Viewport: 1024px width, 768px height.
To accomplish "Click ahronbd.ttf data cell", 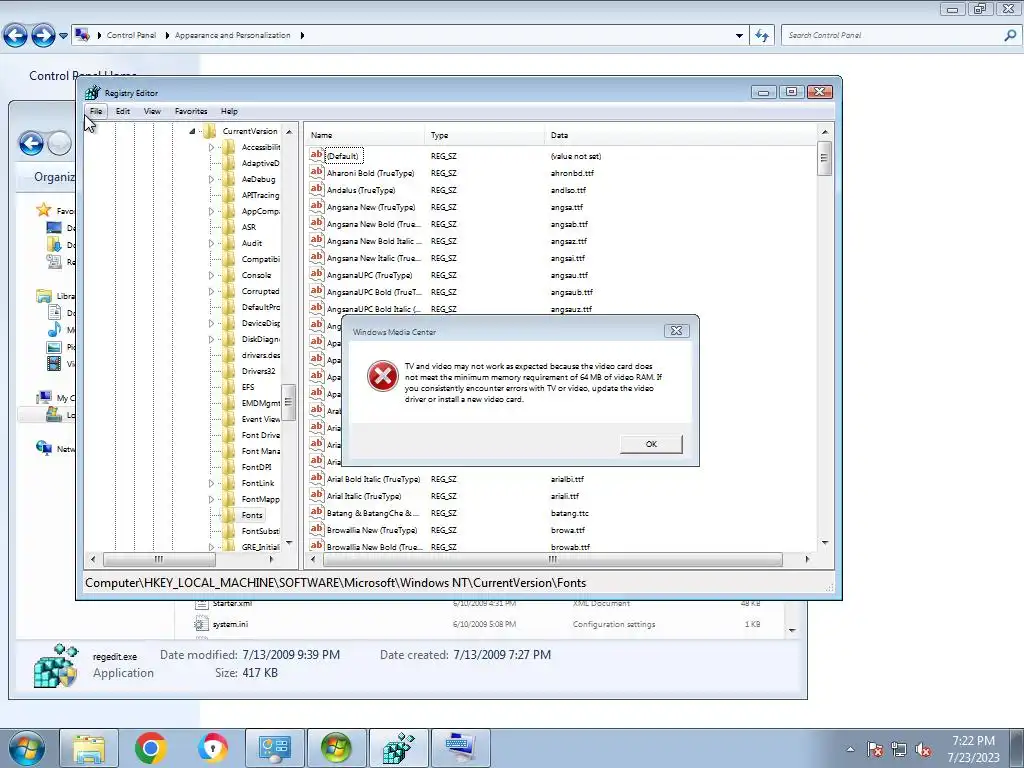I will pos(572,173).
